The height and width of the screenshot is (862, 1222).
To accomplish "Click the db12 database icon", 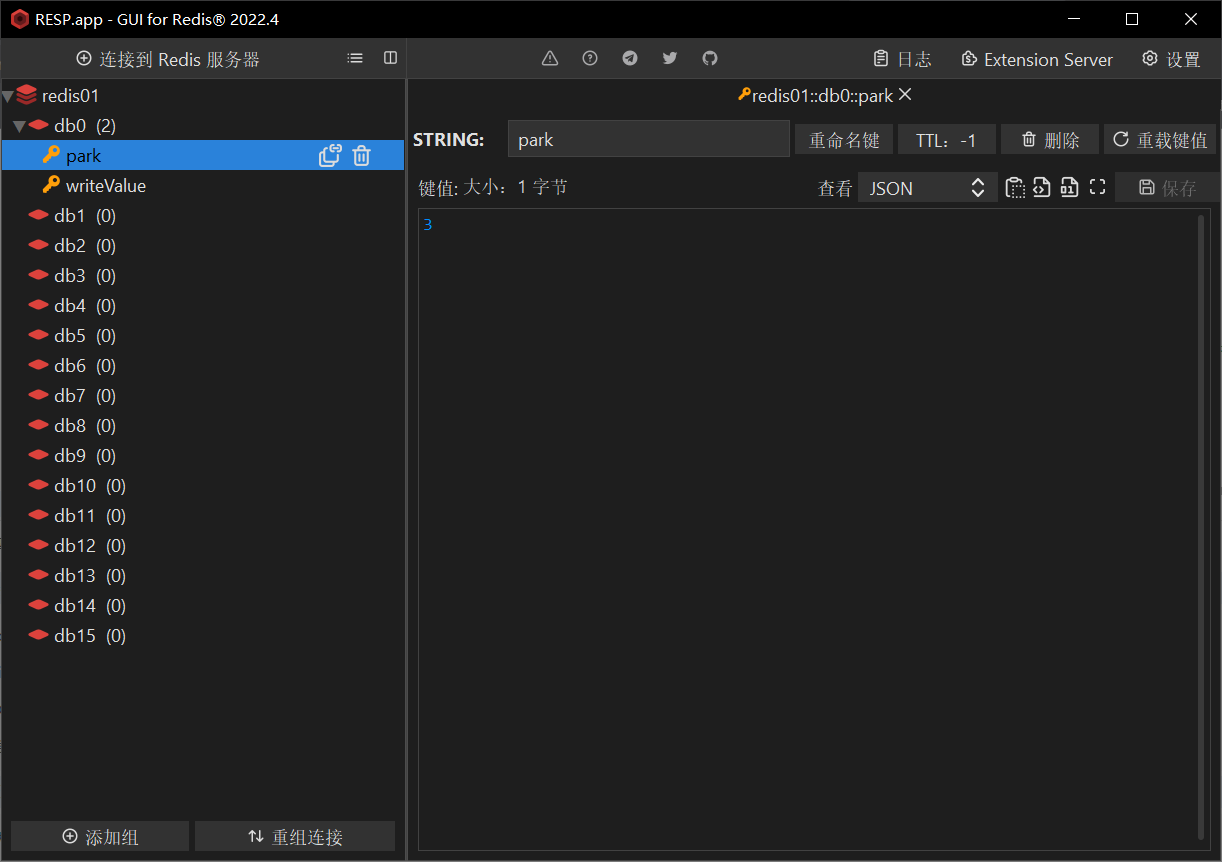I will (39, 545).
